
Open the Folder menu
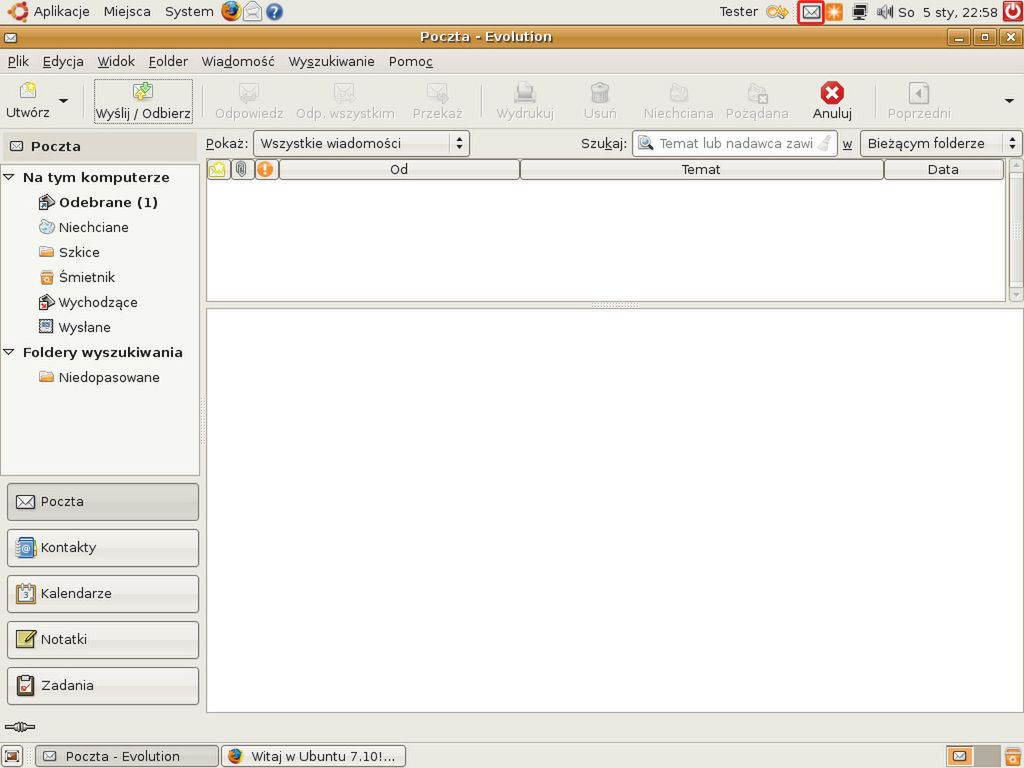[x=168, y=61]
